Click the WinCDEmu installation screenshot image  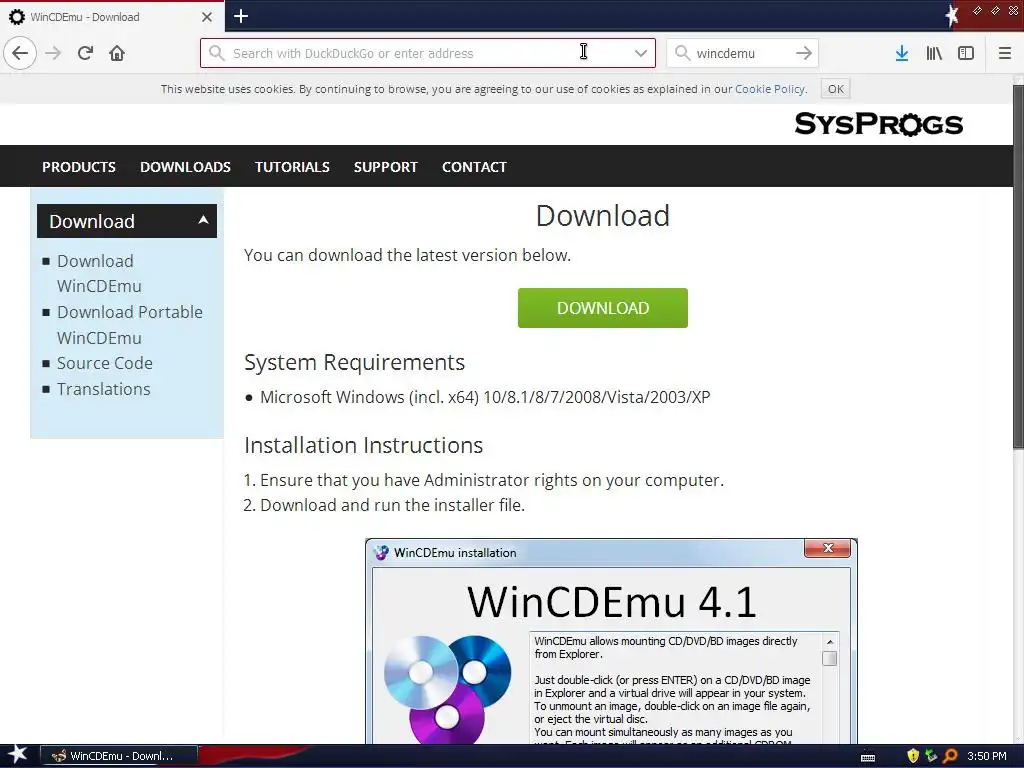pos(611,641)
